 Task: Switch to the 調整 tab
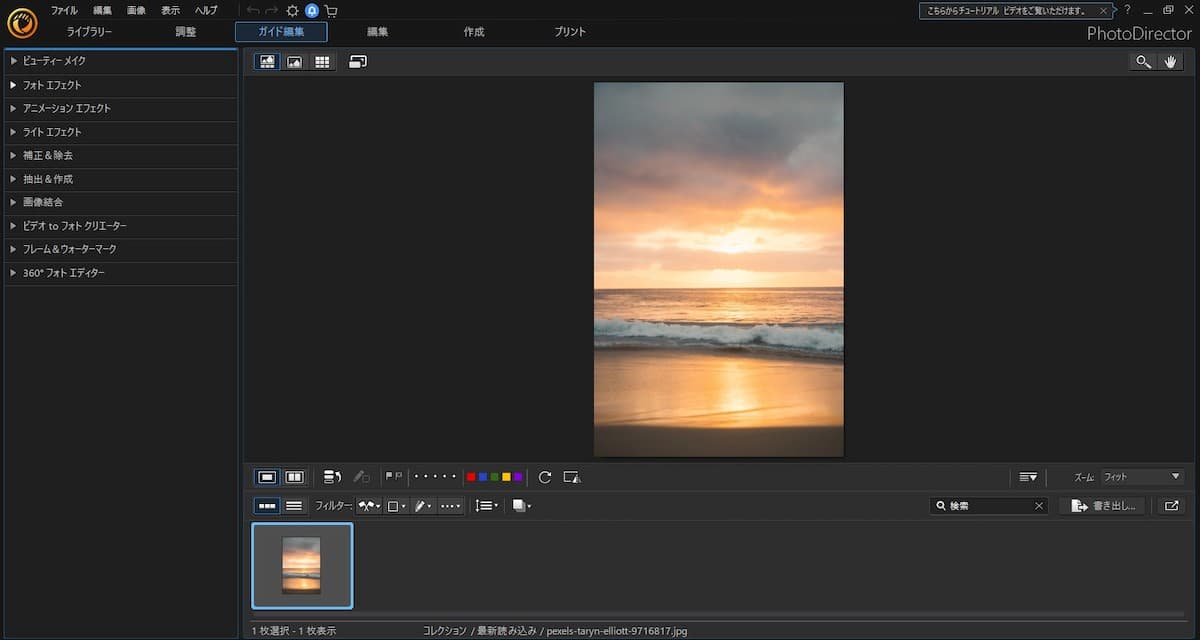coord(186,32)
